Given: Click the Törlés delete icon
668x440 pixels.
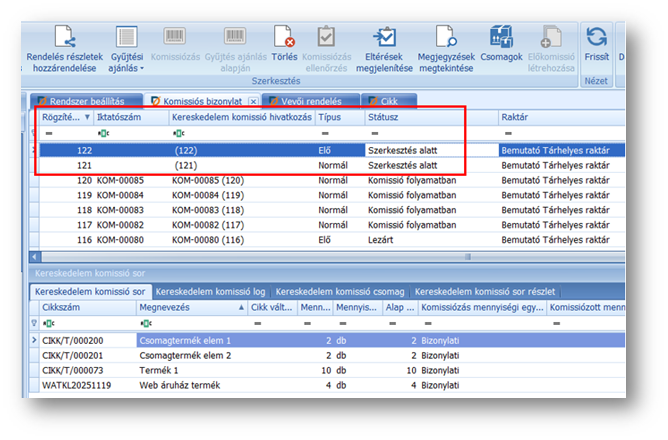Looking at the screenshot, I should click(284, 38).
